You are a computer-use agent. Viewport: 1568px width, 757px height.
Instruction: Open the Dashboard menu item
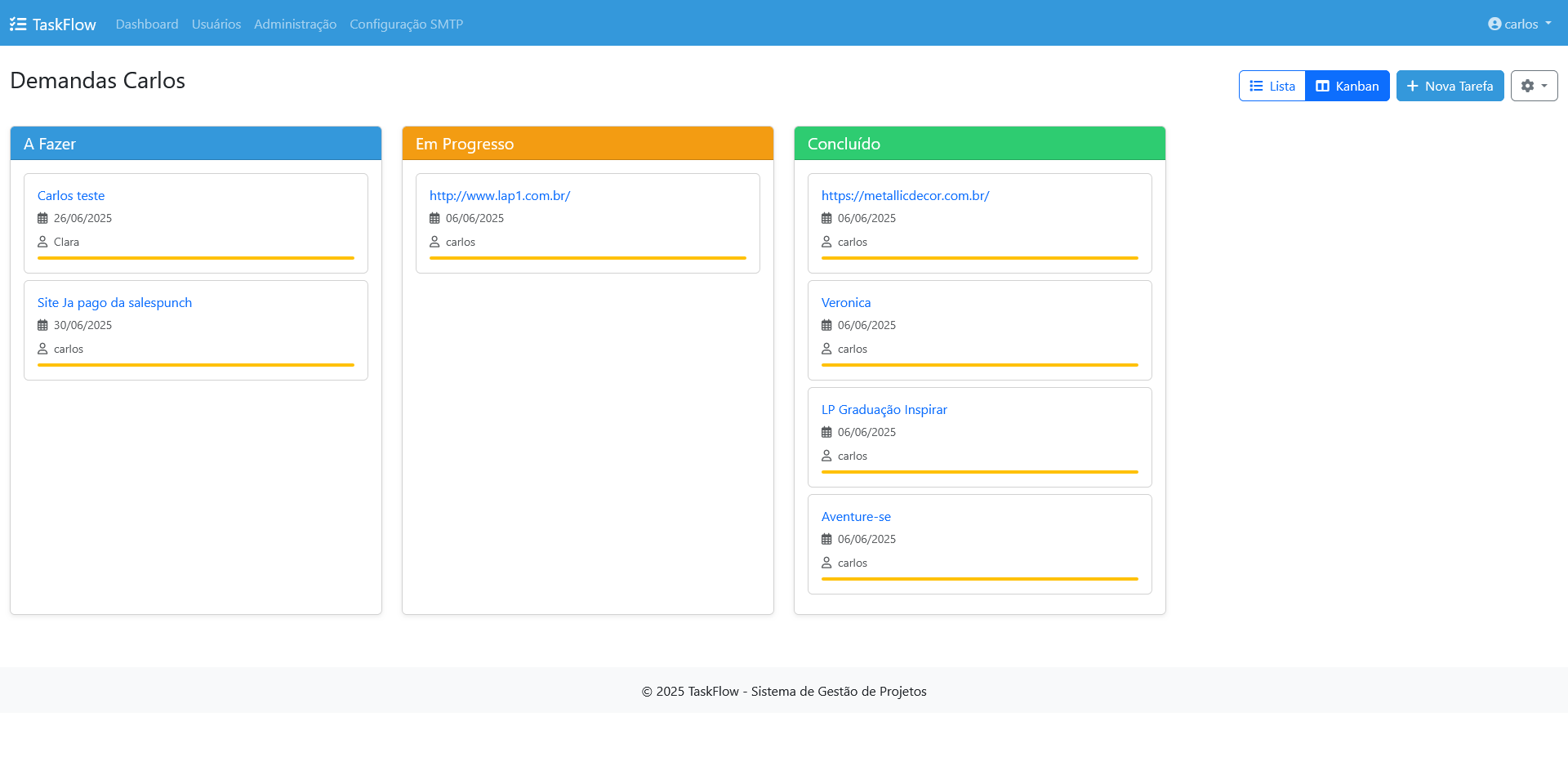147,24
